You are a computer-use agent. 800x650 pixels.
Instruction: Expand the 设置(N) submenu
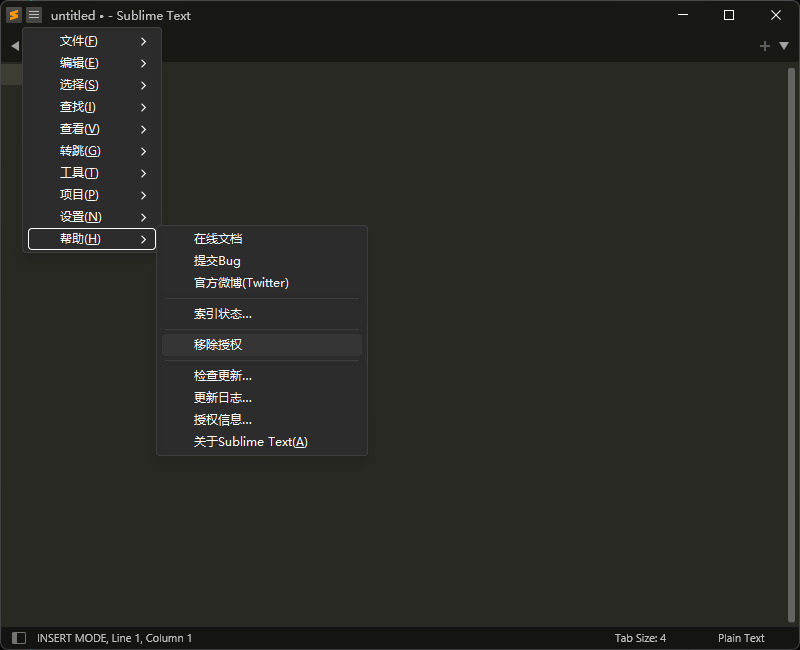(92, 217)
